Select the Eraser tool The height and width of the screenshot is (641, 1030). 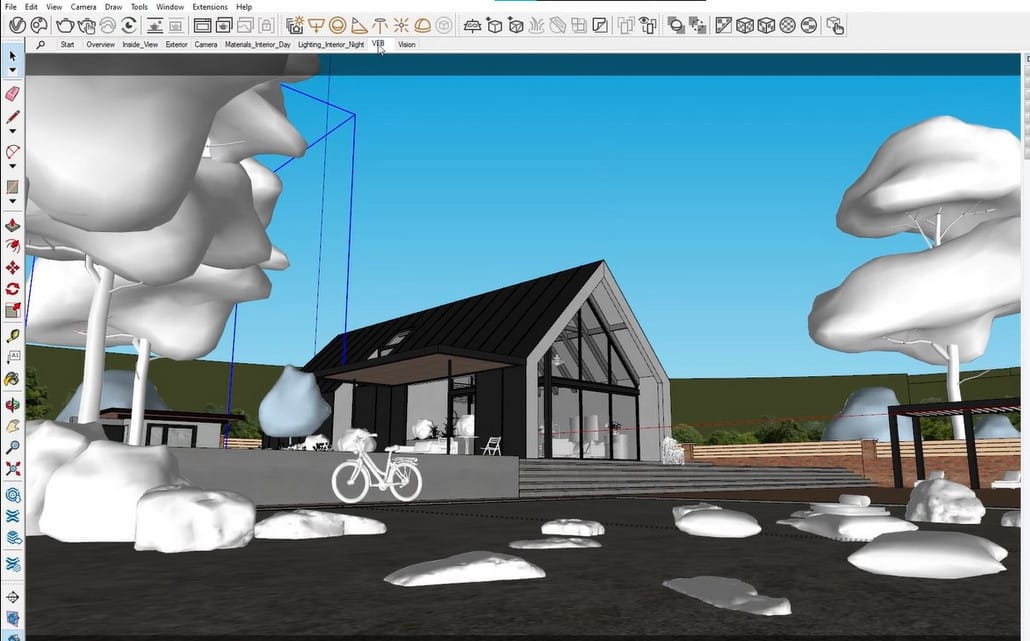click(x=13, y=93)
